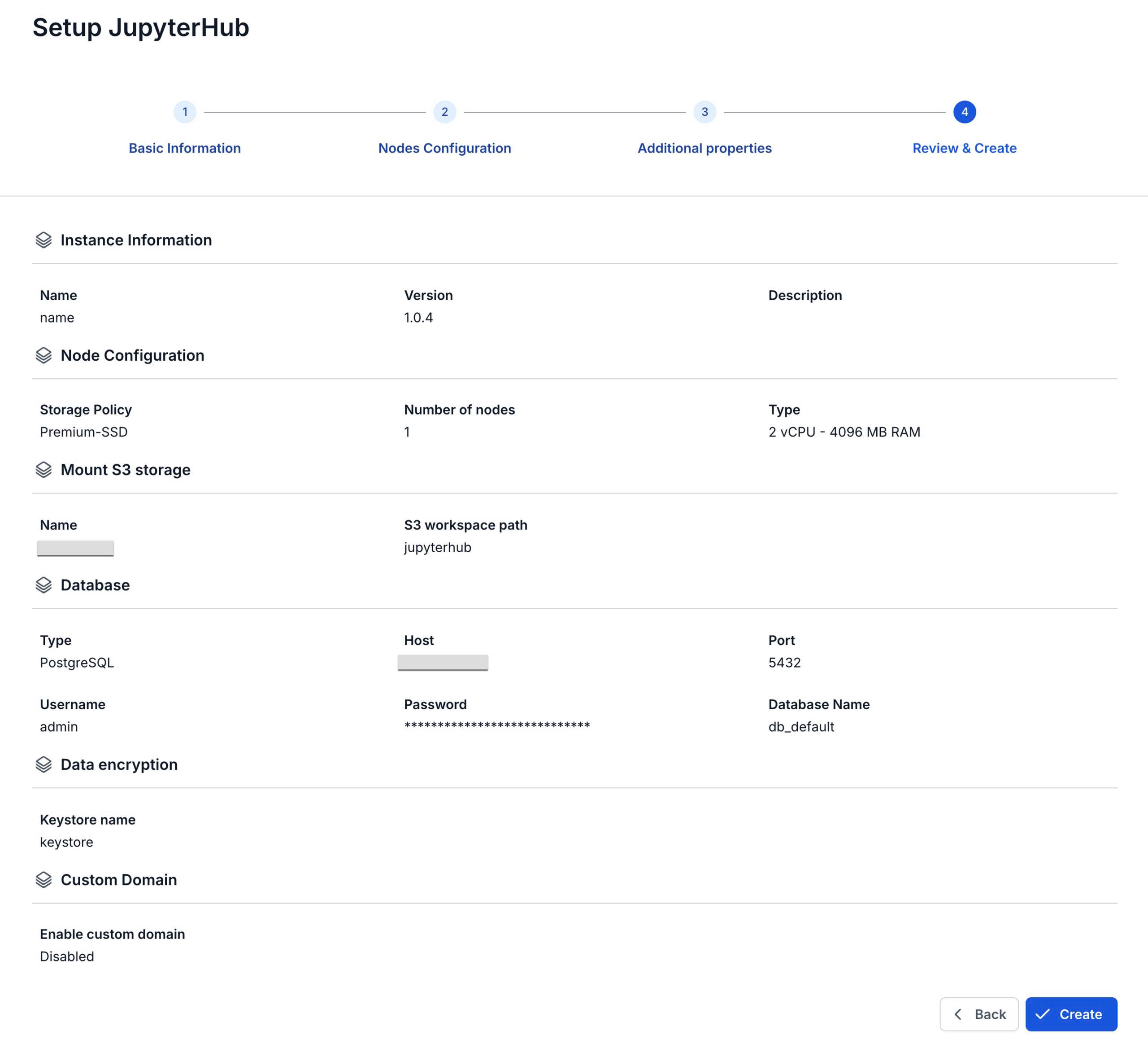Click the redacted database host value
Screen dimensions: 1148x1048
443,663
